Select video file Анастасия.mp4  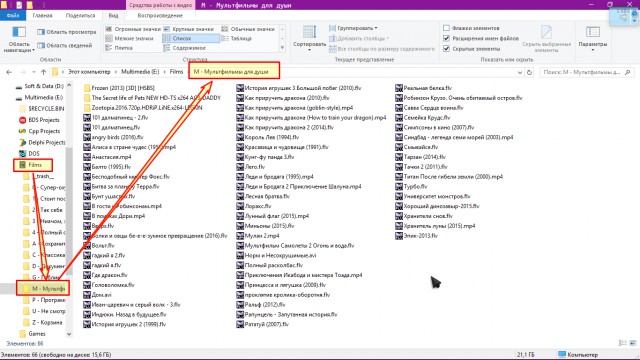pos(107,157)
